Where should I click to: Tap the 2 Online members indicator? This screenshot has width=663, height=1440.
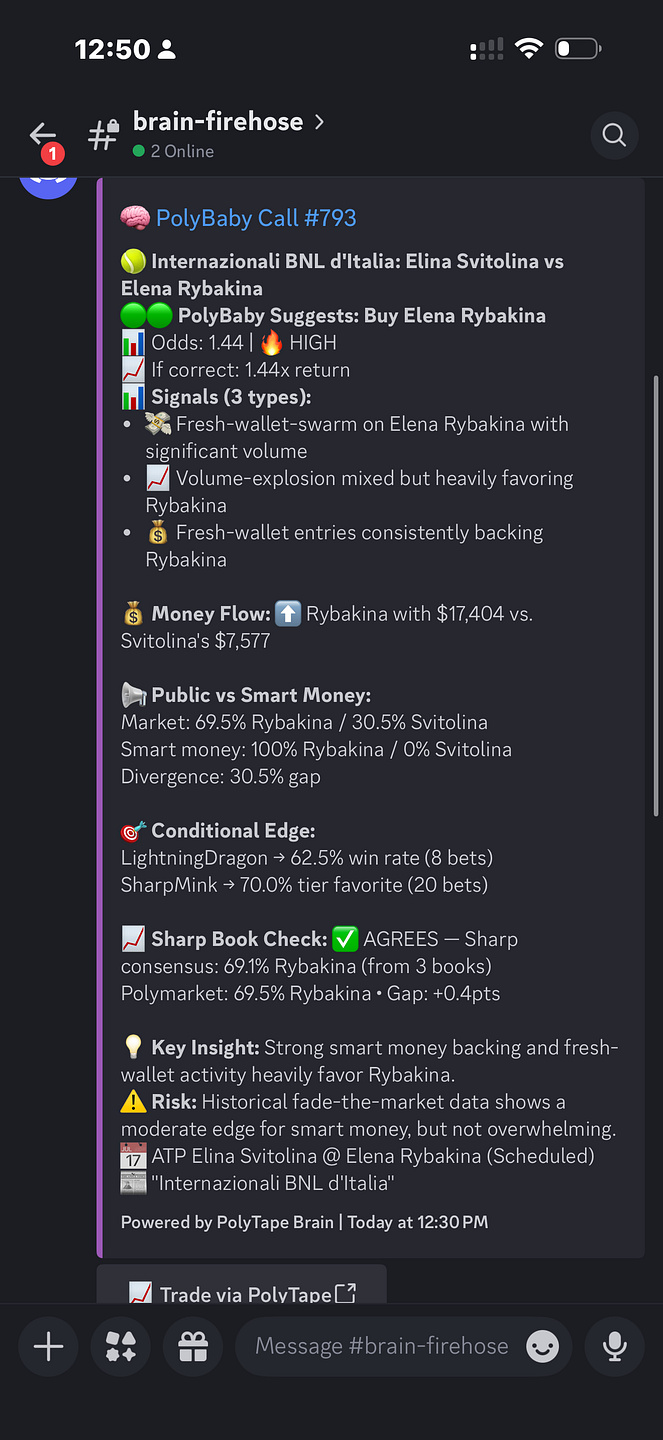coord(173,151)
